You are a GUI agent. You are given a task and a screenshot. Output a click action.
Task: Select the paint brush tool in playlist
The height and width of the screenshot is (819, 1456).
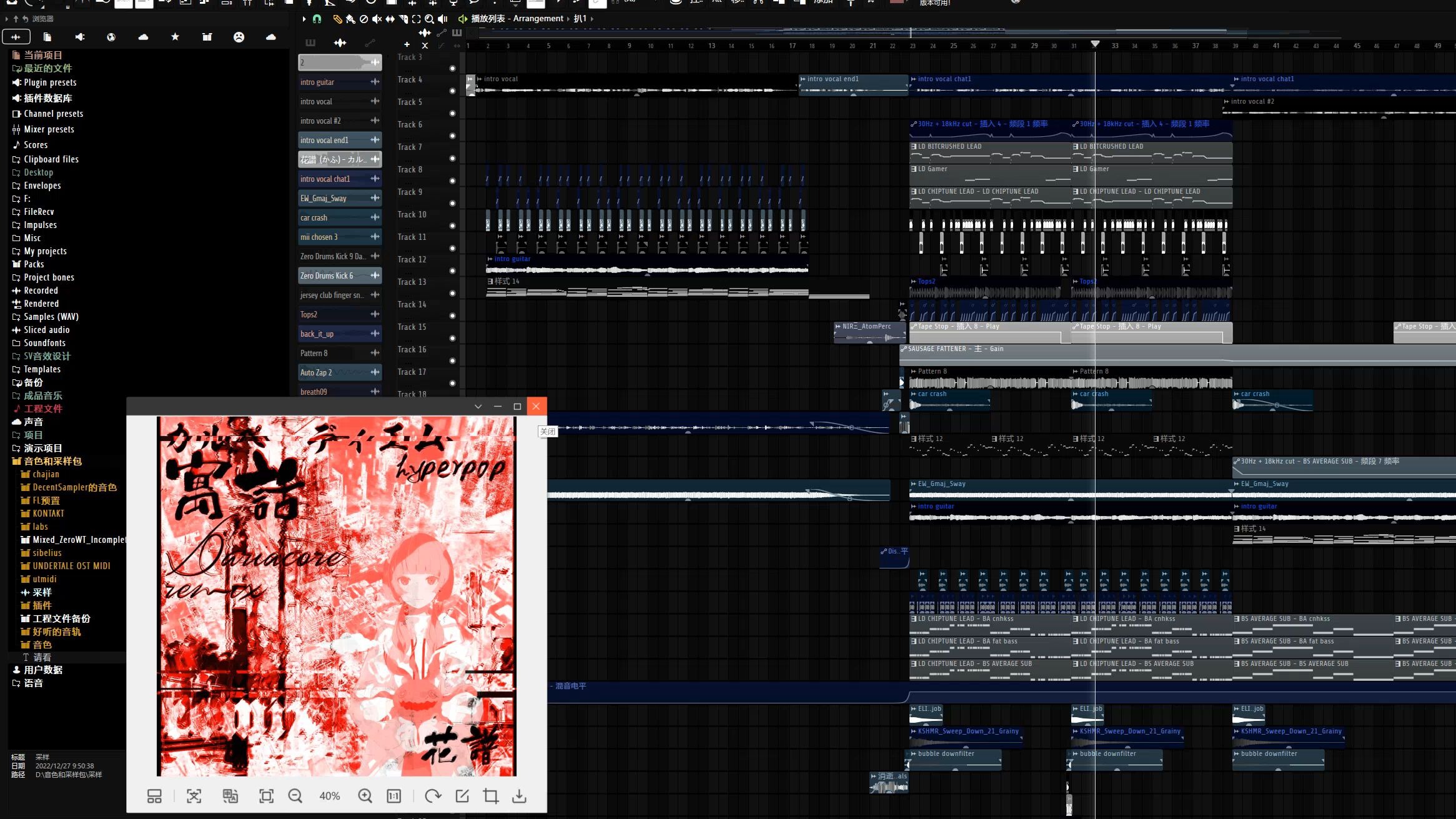pyautogui.click(x=350, y=19)
